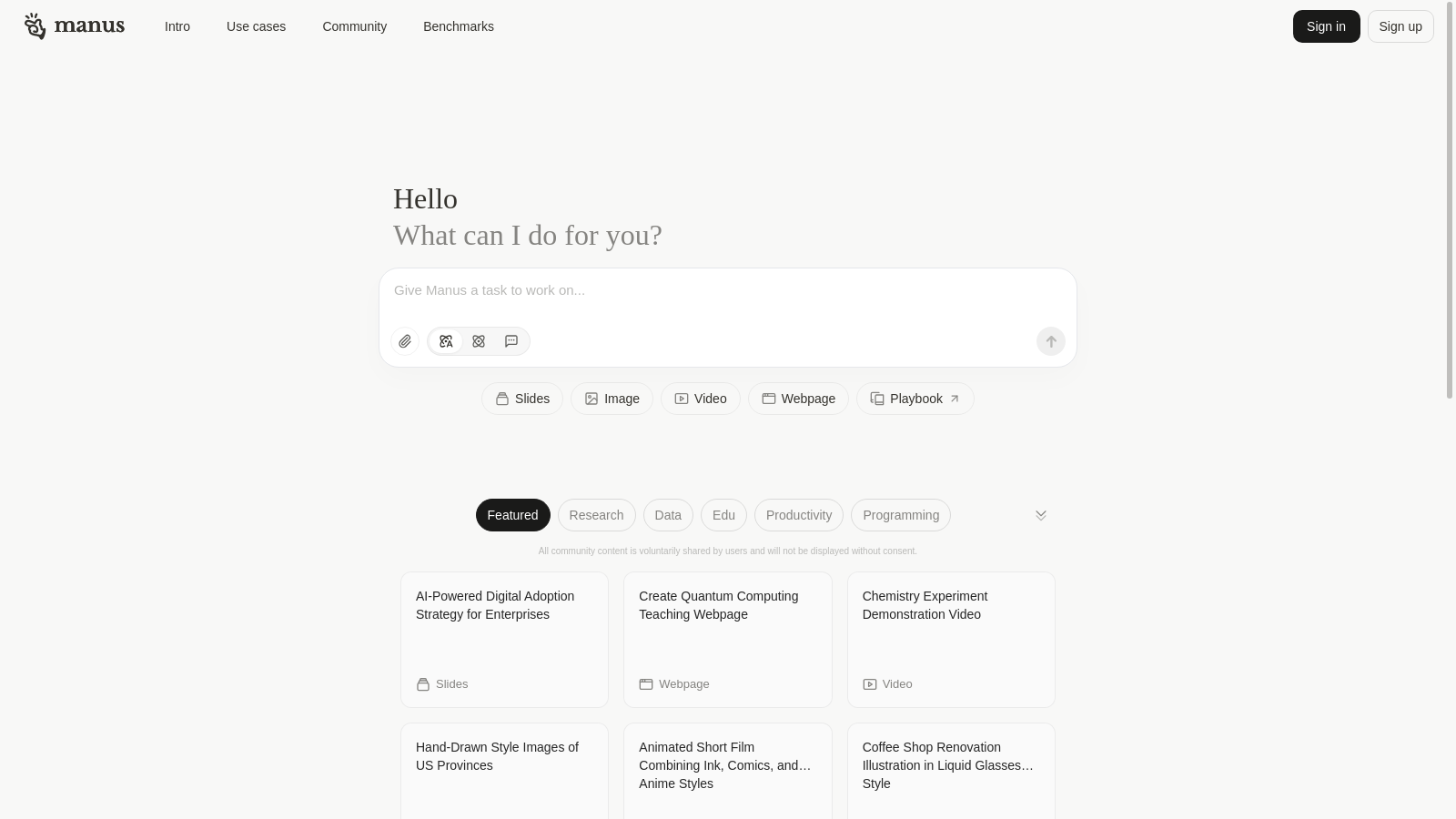Open the Playbook external link chip
The image size is (1456, 819).
click(915, 399)
